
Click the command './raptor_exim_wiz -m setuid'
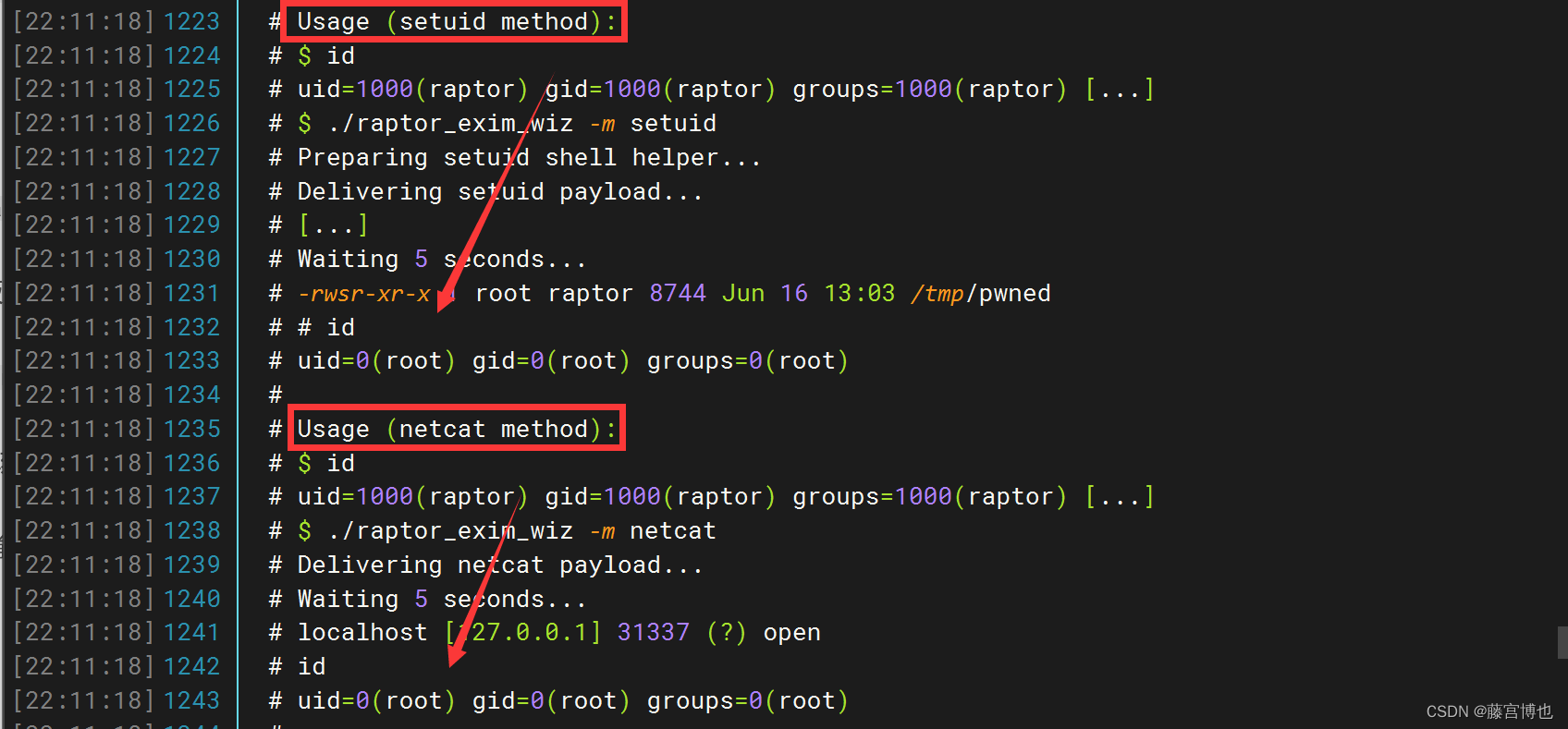(522, 123)
